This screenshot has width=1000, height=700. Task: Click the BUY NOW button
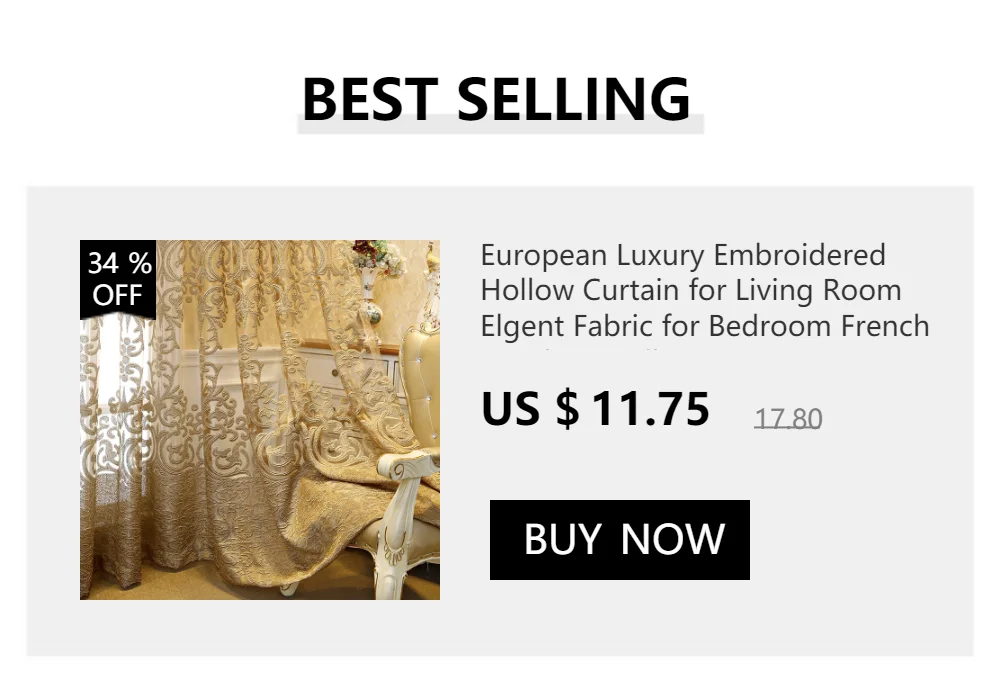pyautogui.click(x=619, y=539)
